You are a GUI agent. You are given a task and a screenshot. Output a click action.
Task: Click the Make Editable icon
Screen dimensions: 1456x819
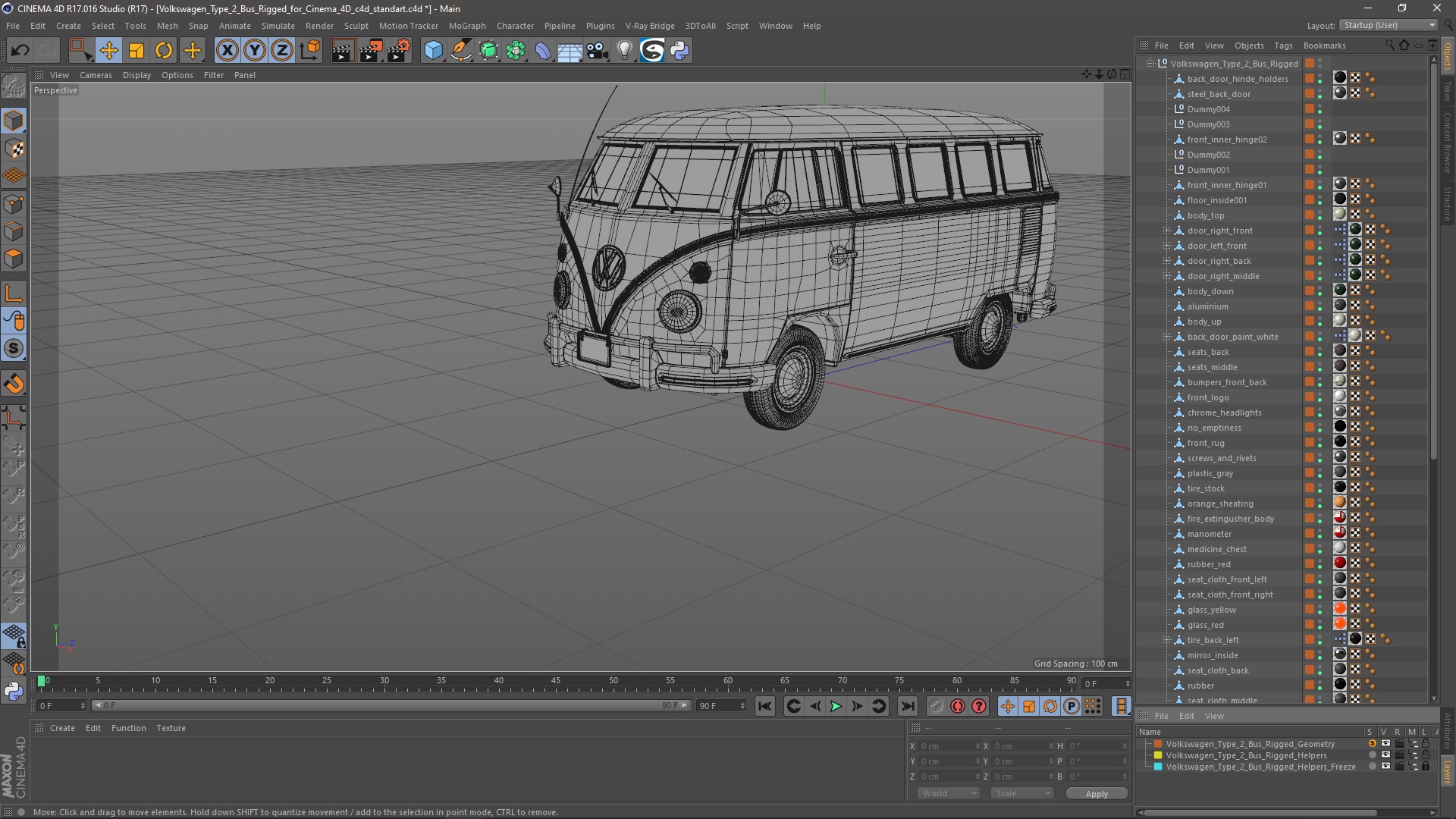tap(14, 86)
